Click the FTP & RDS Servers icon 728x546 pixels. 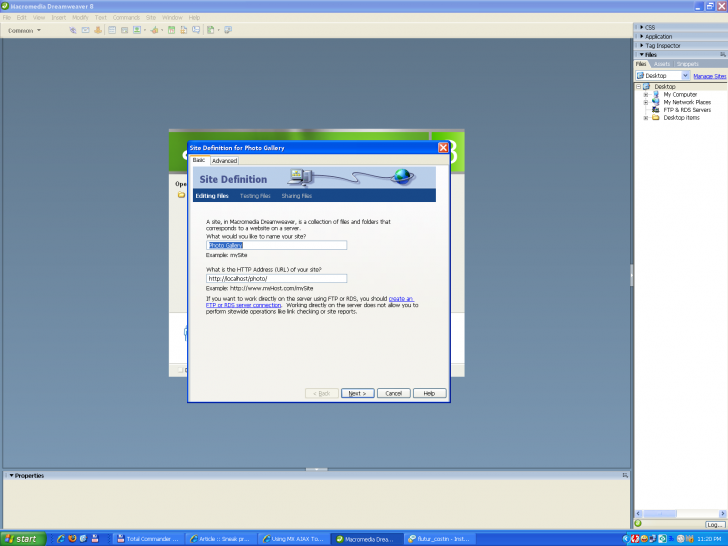click(x=656, y=110)
